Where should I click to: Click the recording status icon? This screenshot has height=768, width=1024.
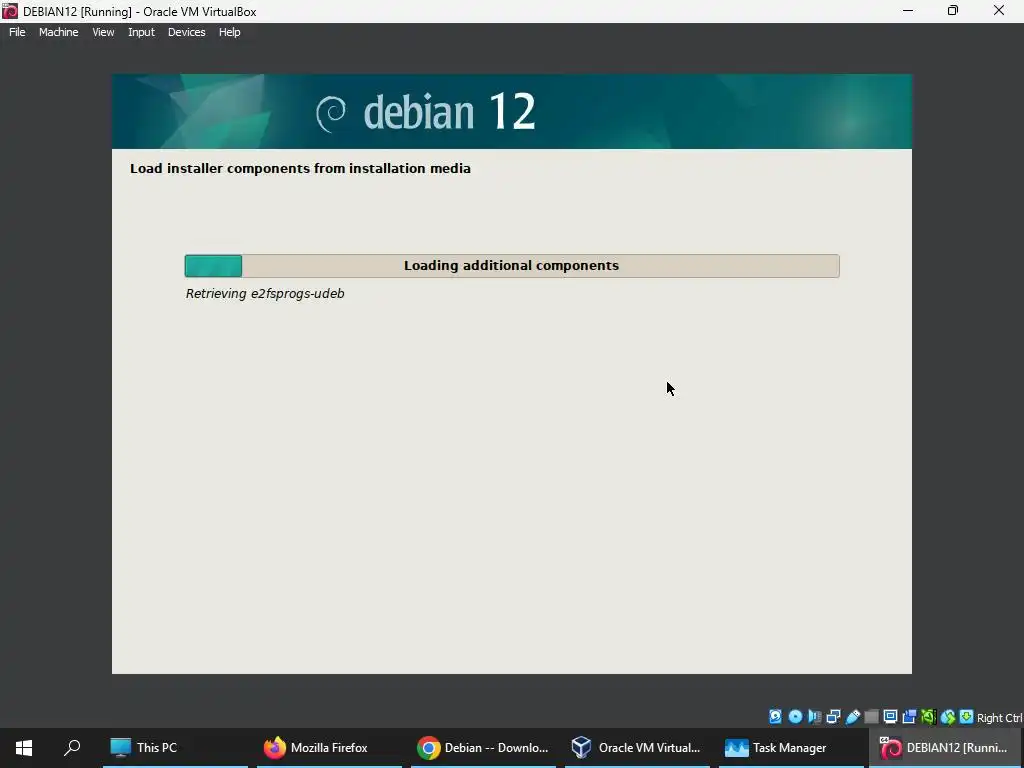pyautogui.click(x=909, y=716)
